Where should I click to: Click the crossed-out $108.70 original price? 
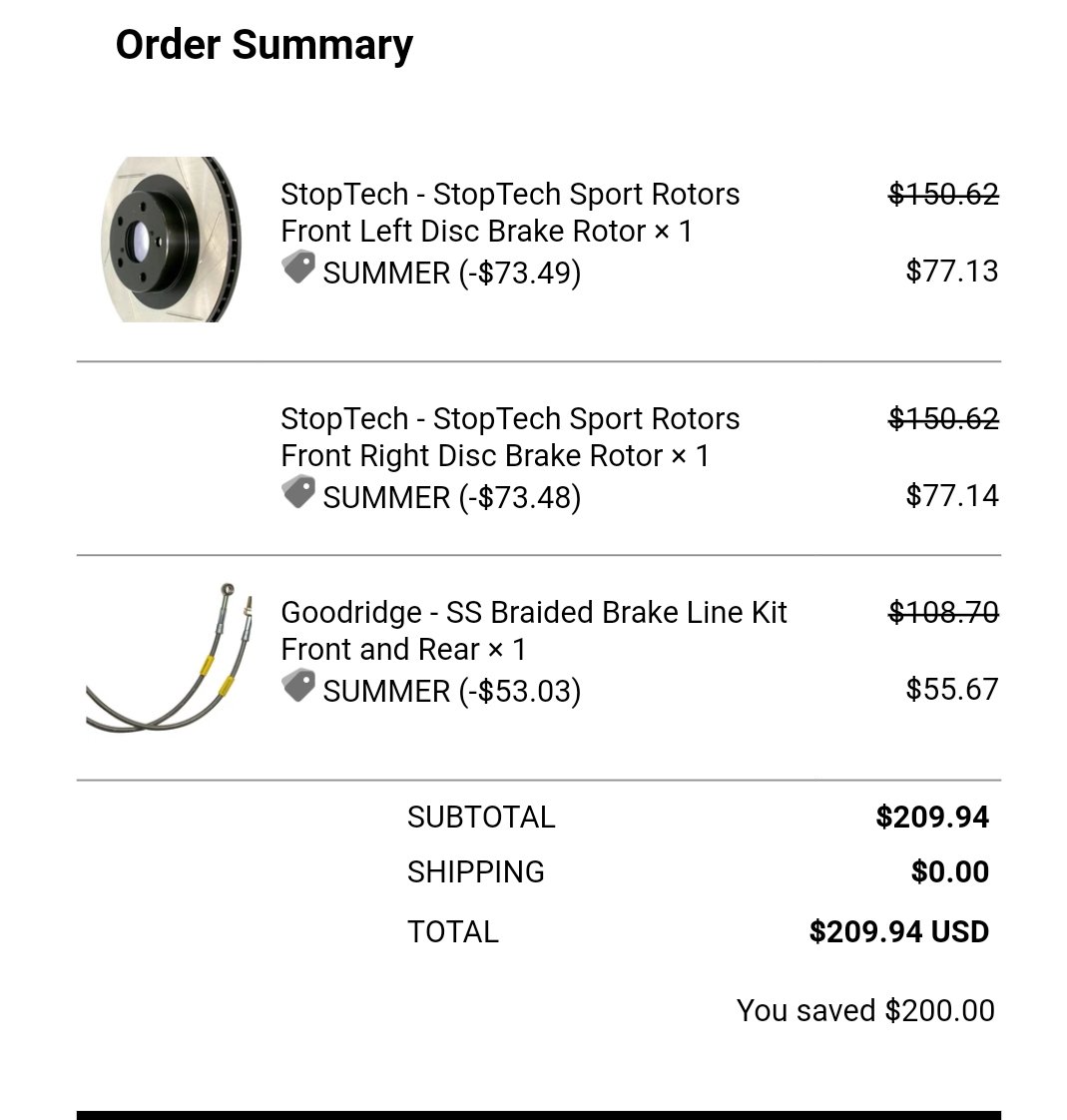point(942,612)
